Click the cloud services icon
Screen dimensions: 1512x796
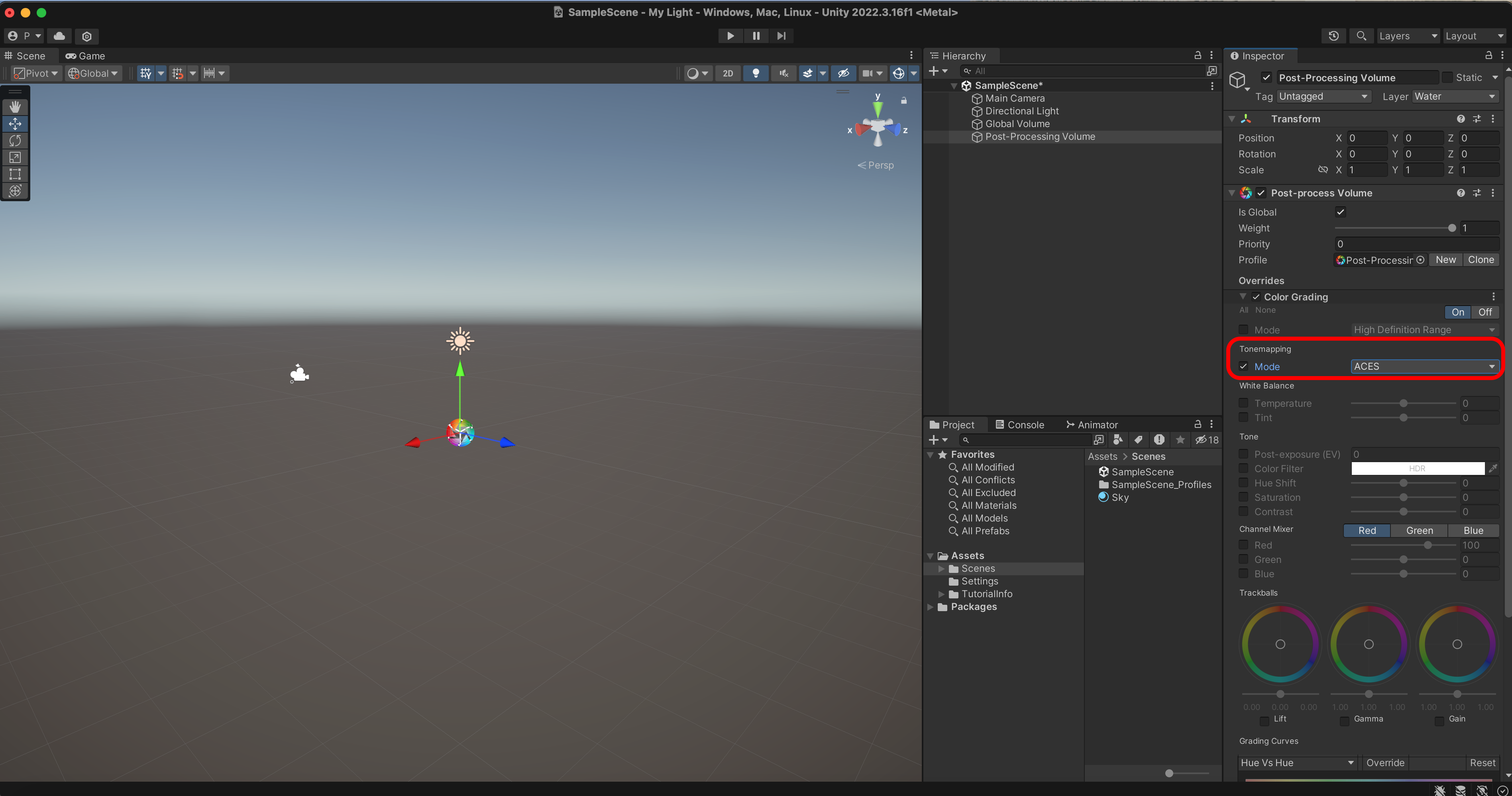tap(59, 36)
